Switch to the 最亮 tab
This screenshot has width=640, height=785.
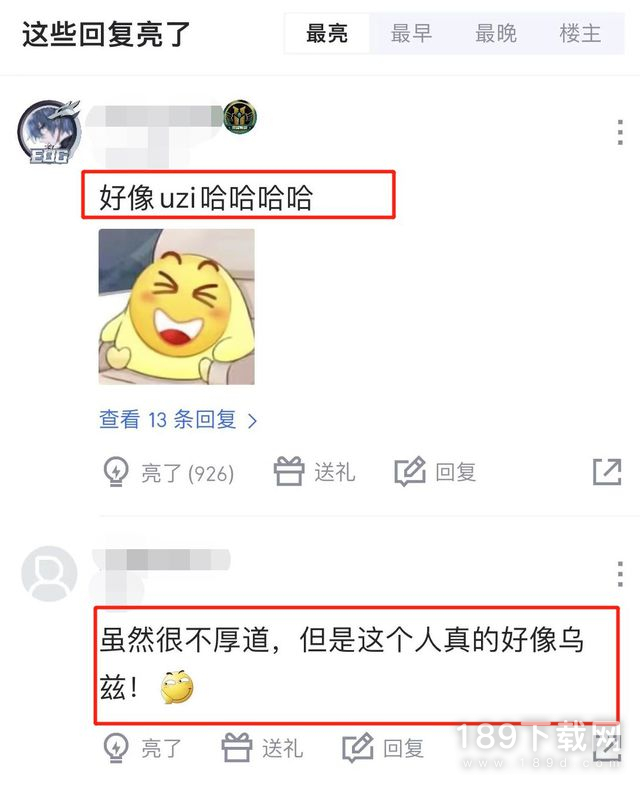tap(327, 34)
